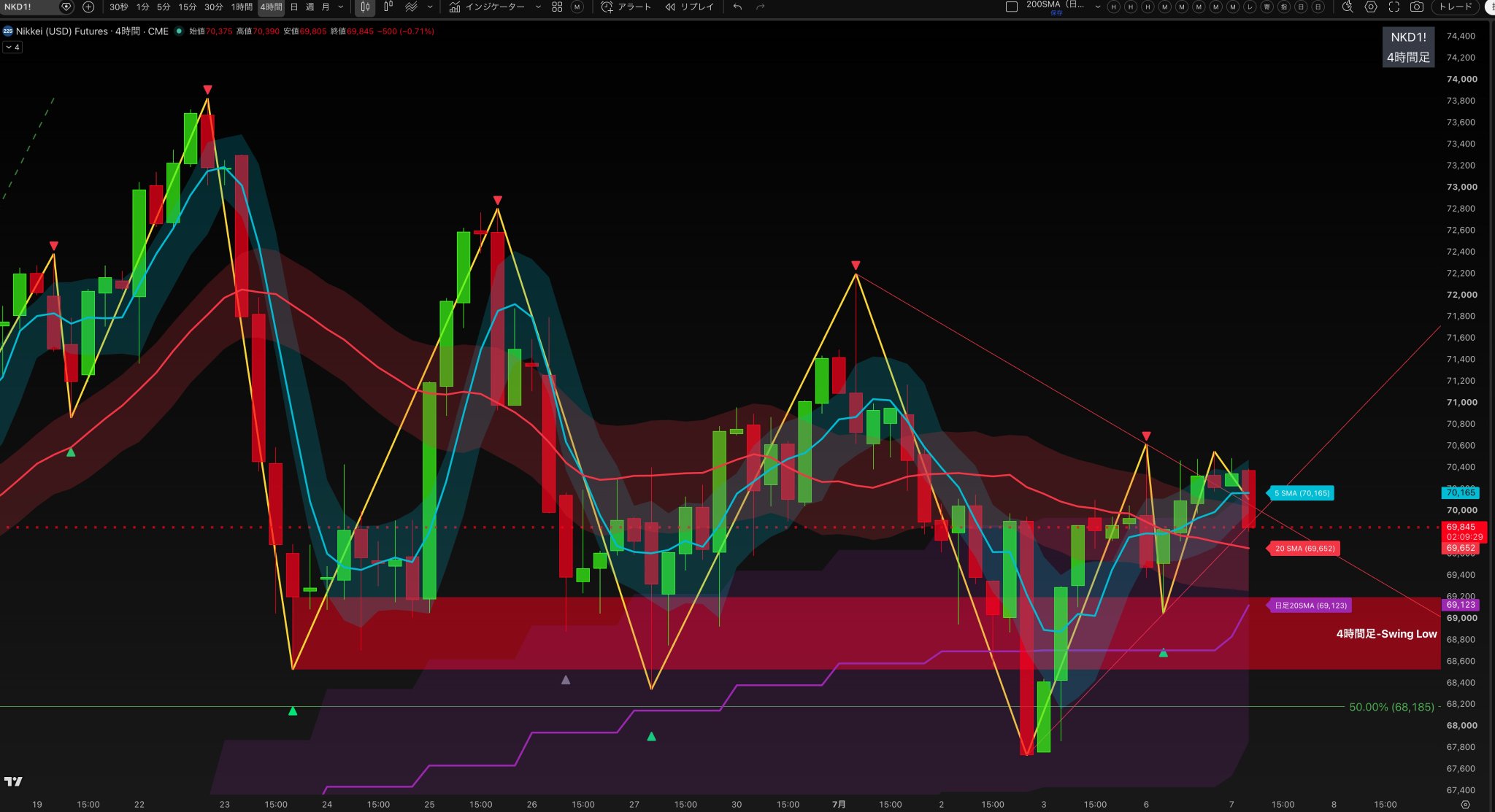
Task: Click the 始値 70,375 open value
Action: click(210, 31)
